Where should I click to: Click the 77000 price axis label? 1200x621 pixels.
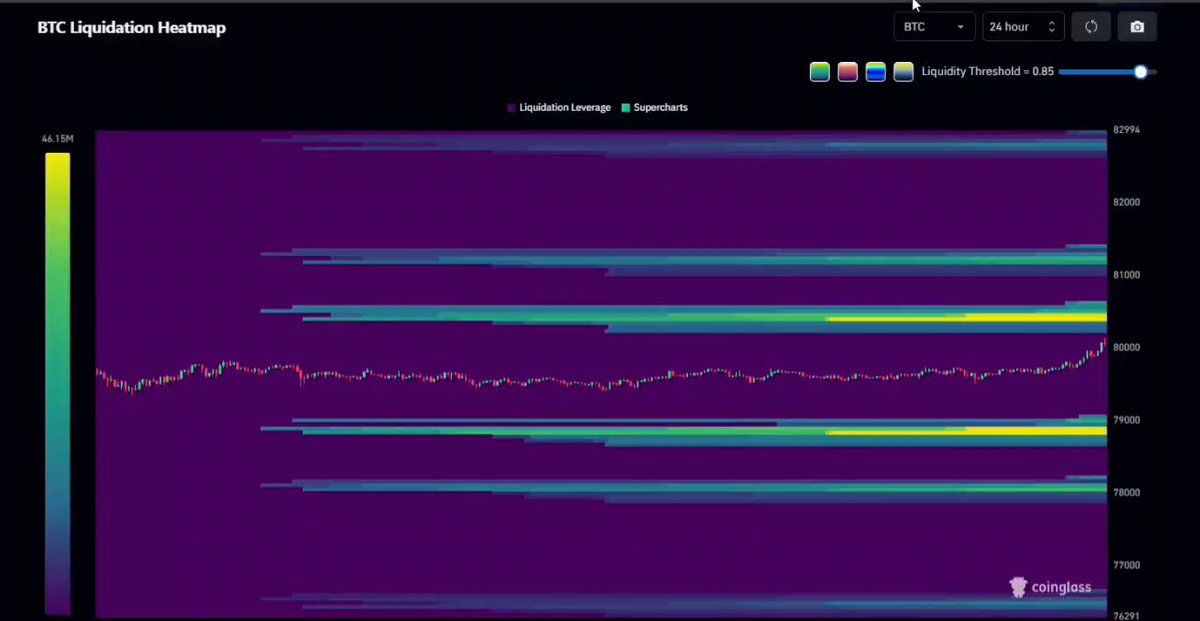click(x=1126, y=565)
